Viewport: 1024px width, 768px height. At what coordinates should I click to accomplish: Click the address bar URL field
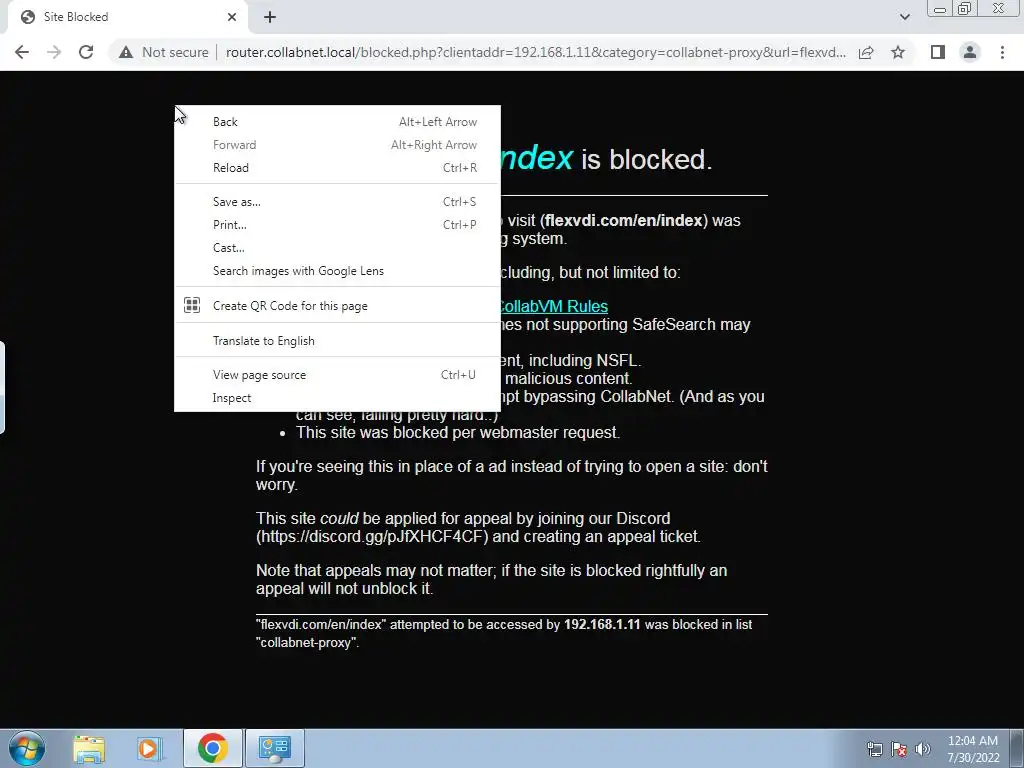tap(536, 52)
